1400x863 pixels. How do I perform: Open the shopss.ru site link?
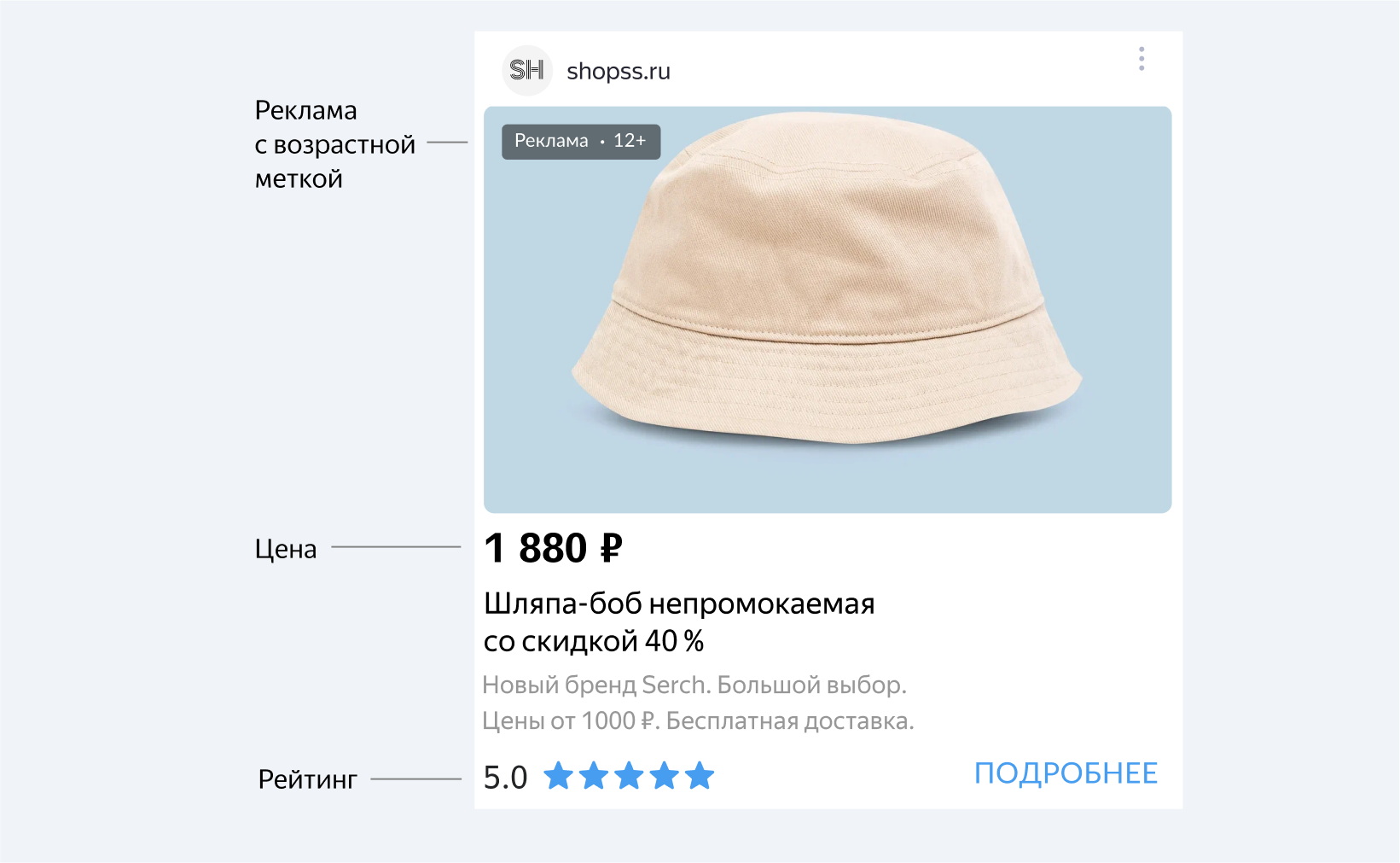pyautogui.click(x=619, y=71)
